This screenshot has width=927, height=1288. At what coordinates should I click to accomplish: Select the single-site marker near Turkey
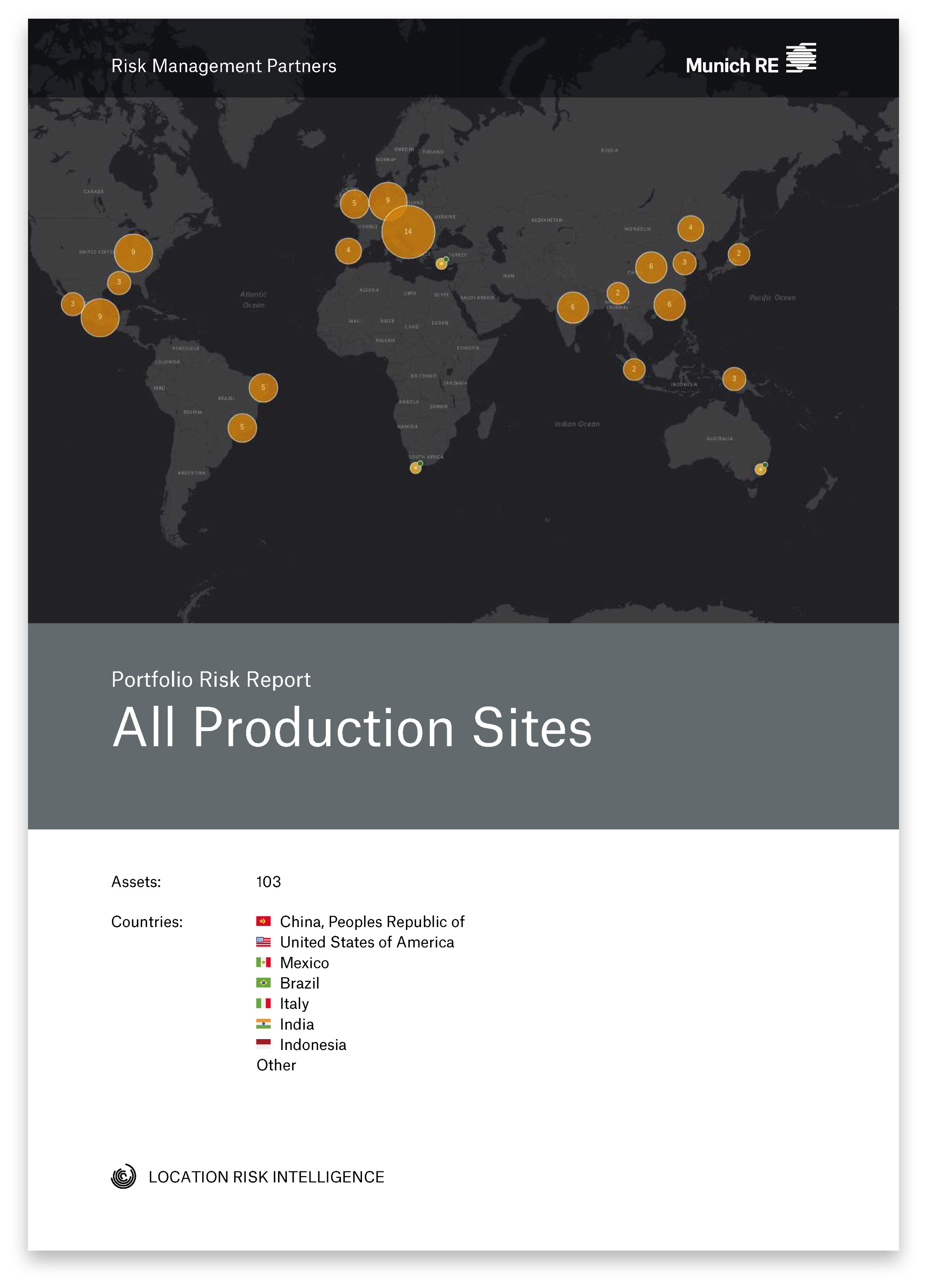pyautogui.click(x=441, y=264)
